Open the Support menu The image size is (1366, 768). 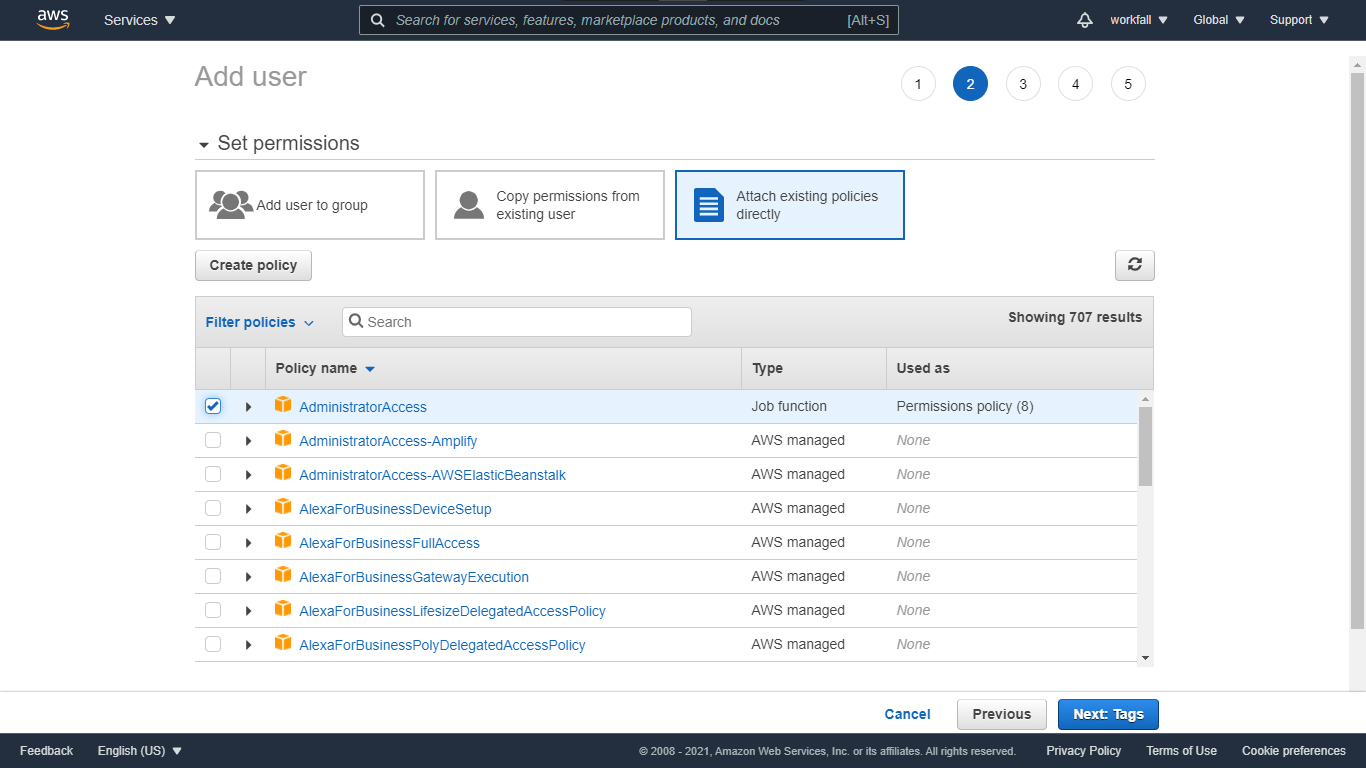(1299, 20)
